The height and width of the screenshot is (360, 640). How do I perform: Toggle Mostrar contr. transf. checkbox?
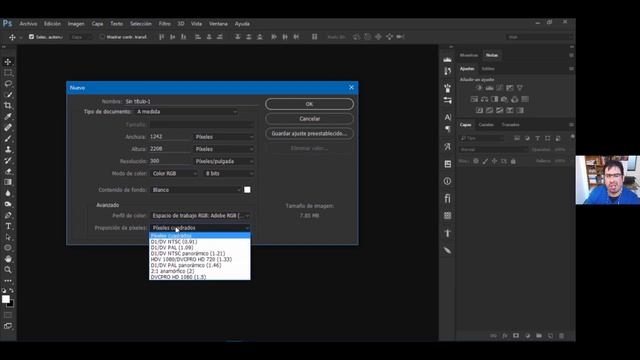tap(102, 37)
